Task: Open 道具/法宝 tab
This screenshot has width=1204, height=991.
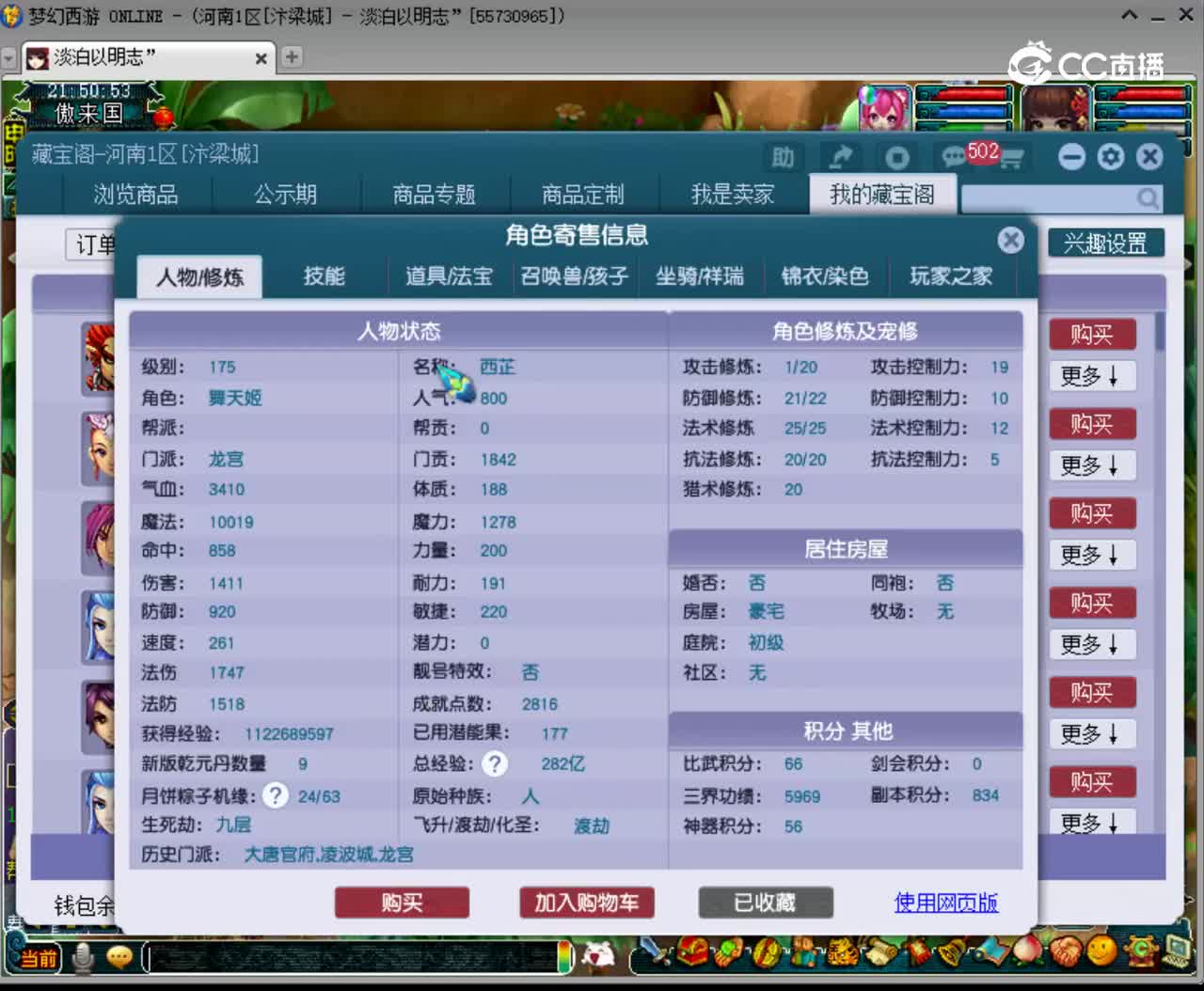Action: (x=449, y=276)
